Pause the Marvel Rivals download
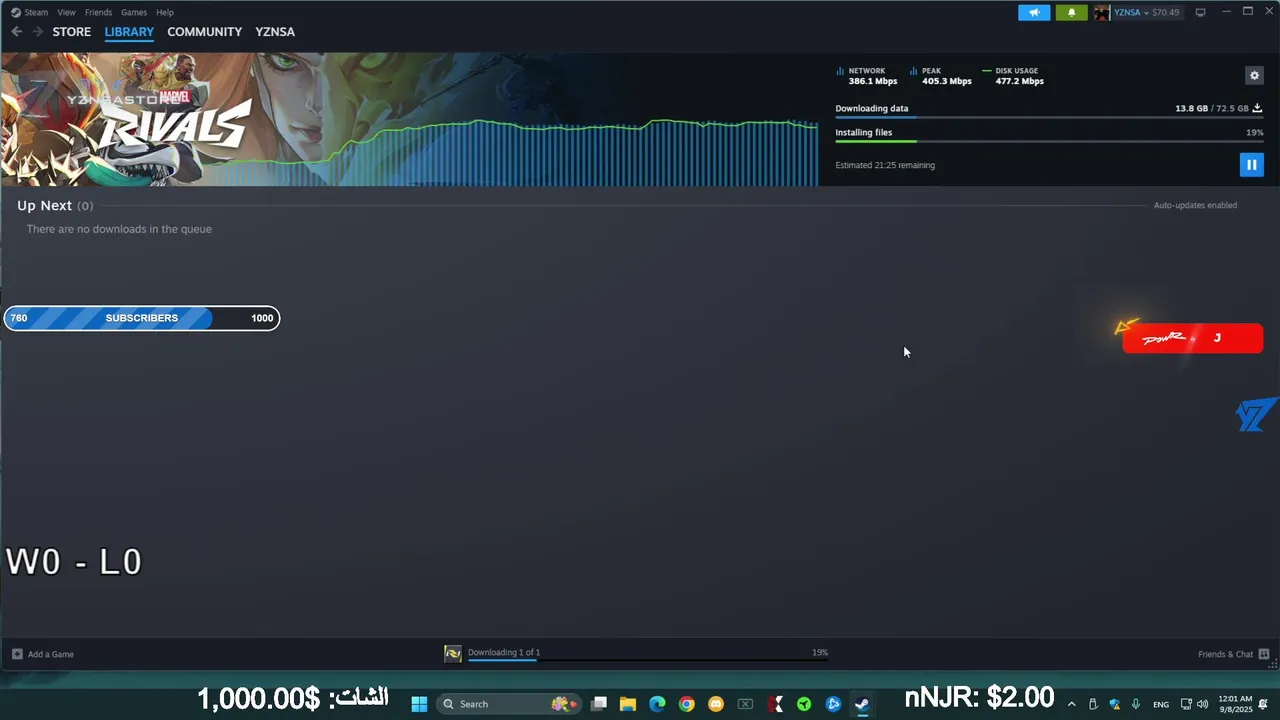The width and height of the screenshot is (1280, 720). [1251, 165]
